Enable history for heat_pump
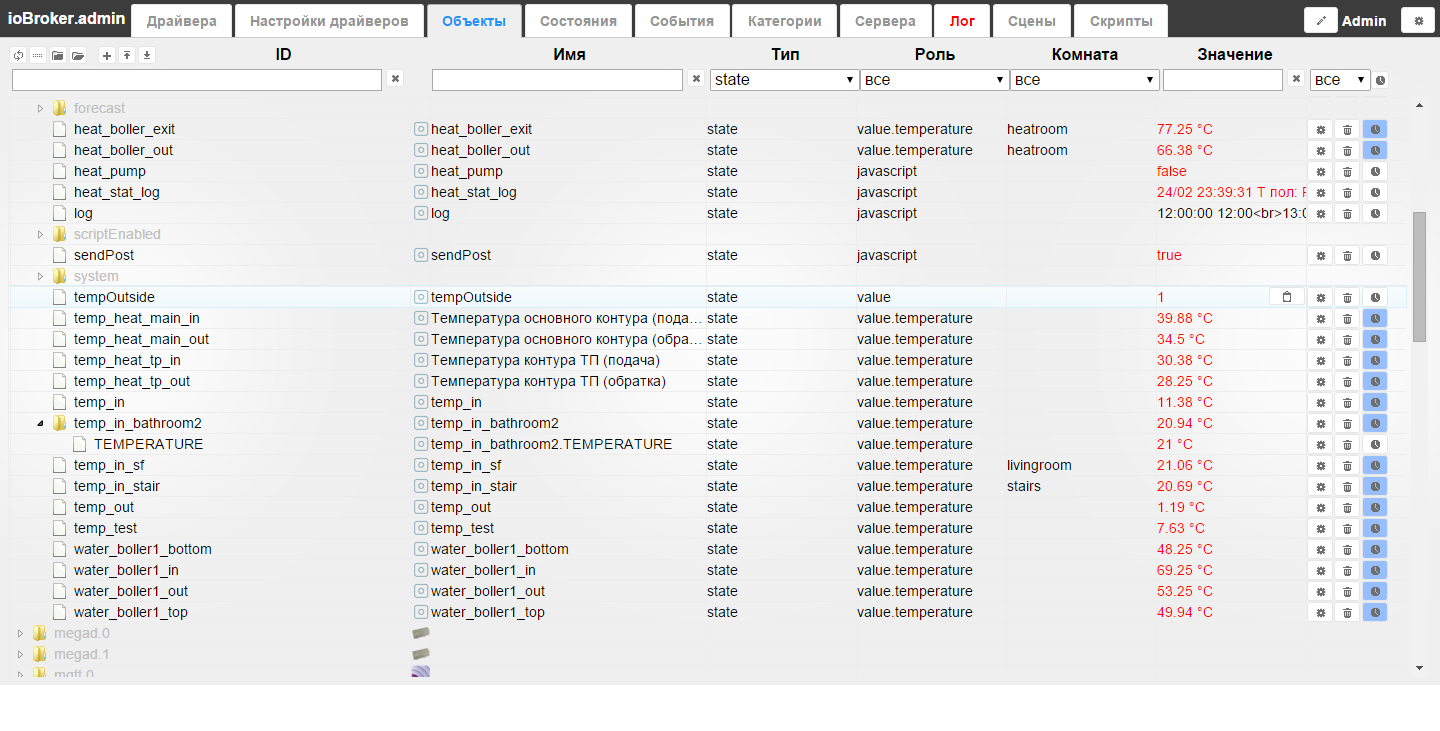The height and width of the screenshot is (731, 1440). pos(1375,171)
